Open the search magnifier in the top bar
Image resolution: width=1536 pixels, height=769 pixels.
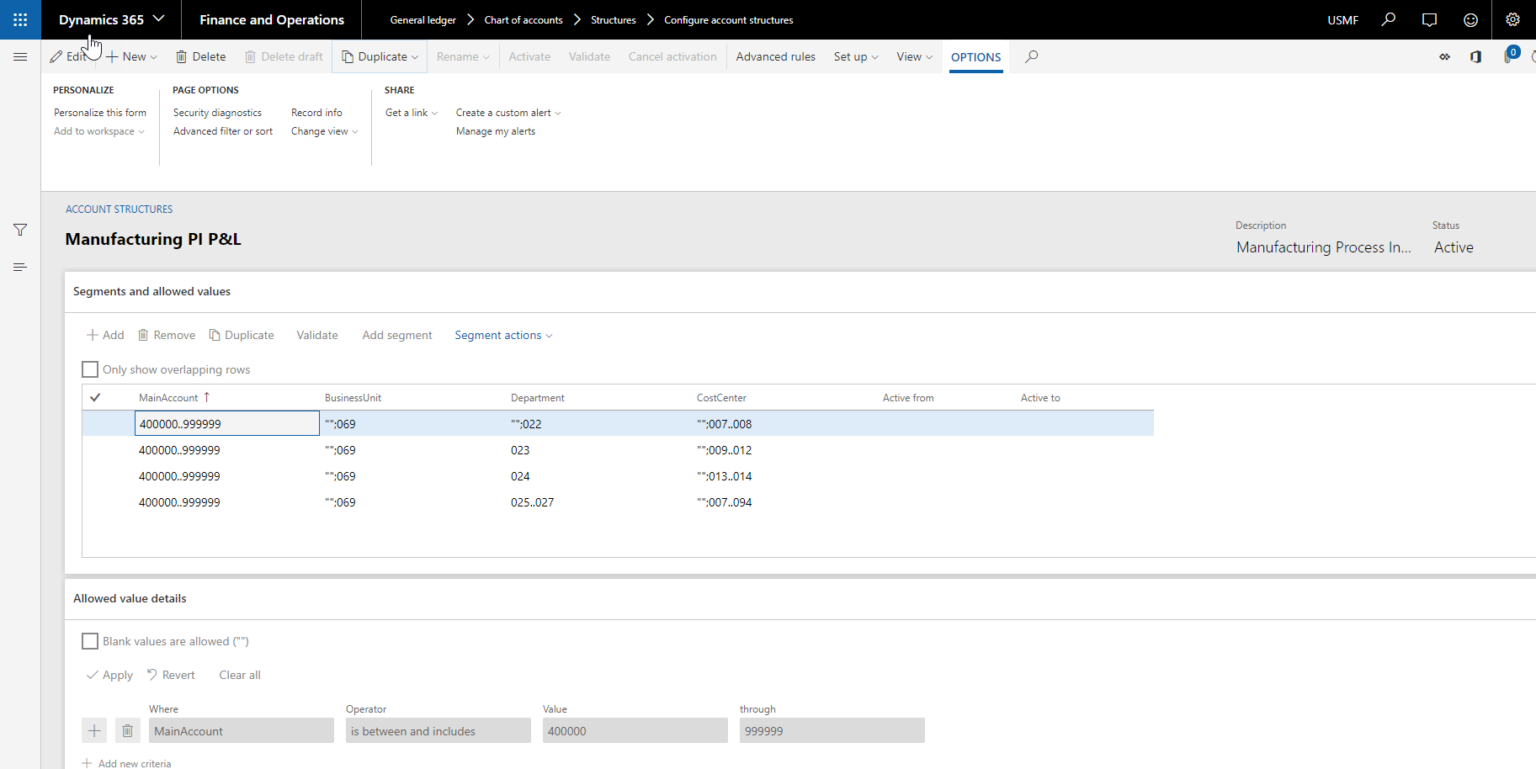(x=1389, y=19)
